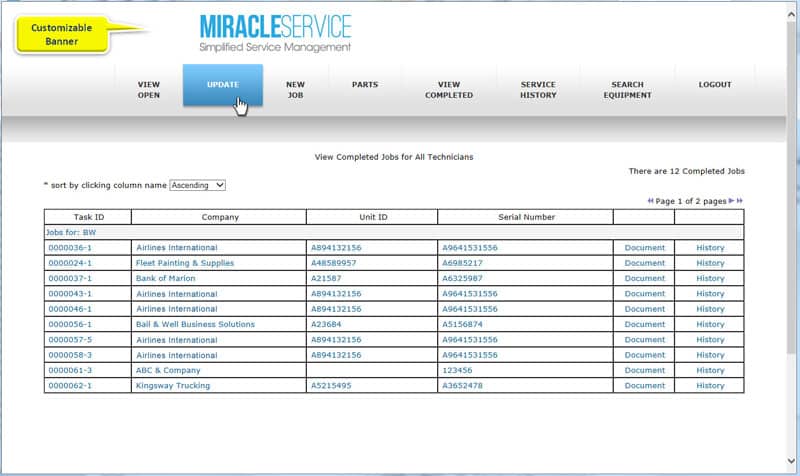Click serial number A6325987
Viewport: 800px width, 476px height.
point(462,278)
